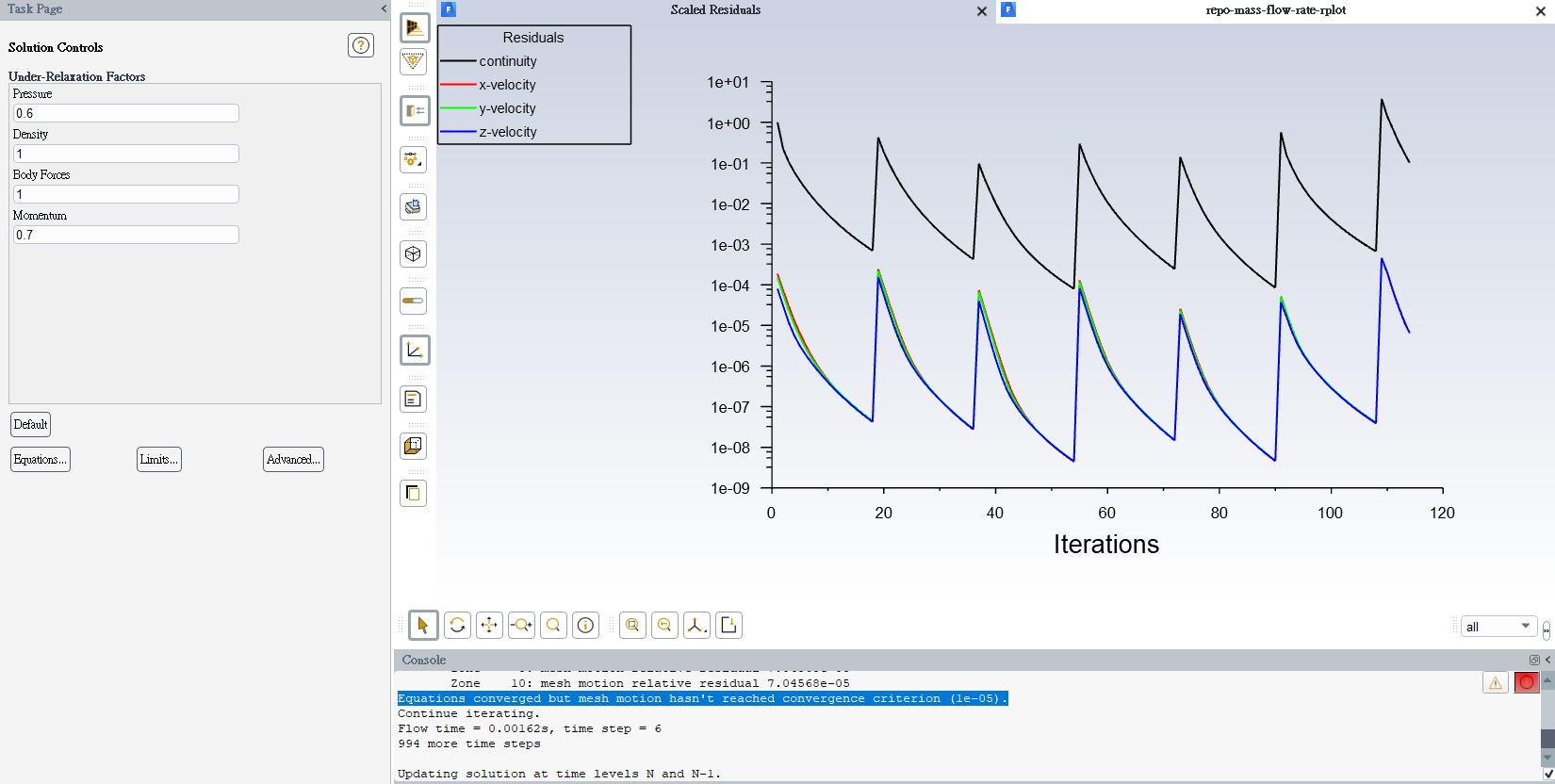
Task: Select the pan view tool
Action: pyautogui.click(x=489, y=625)
